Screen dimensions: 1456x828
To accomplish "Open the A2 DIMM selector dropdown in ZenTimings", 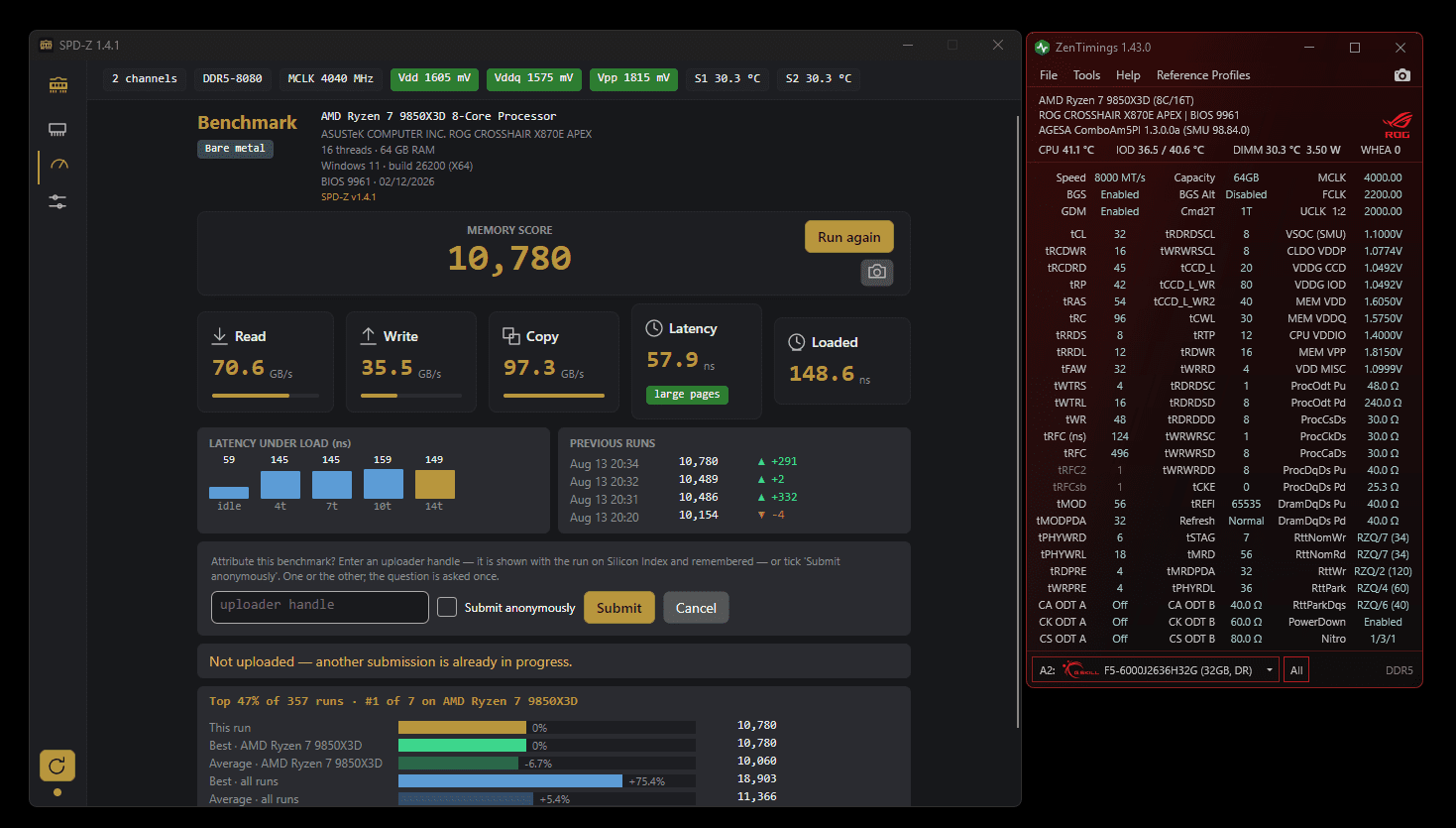I will click(x=1156, y=670).
